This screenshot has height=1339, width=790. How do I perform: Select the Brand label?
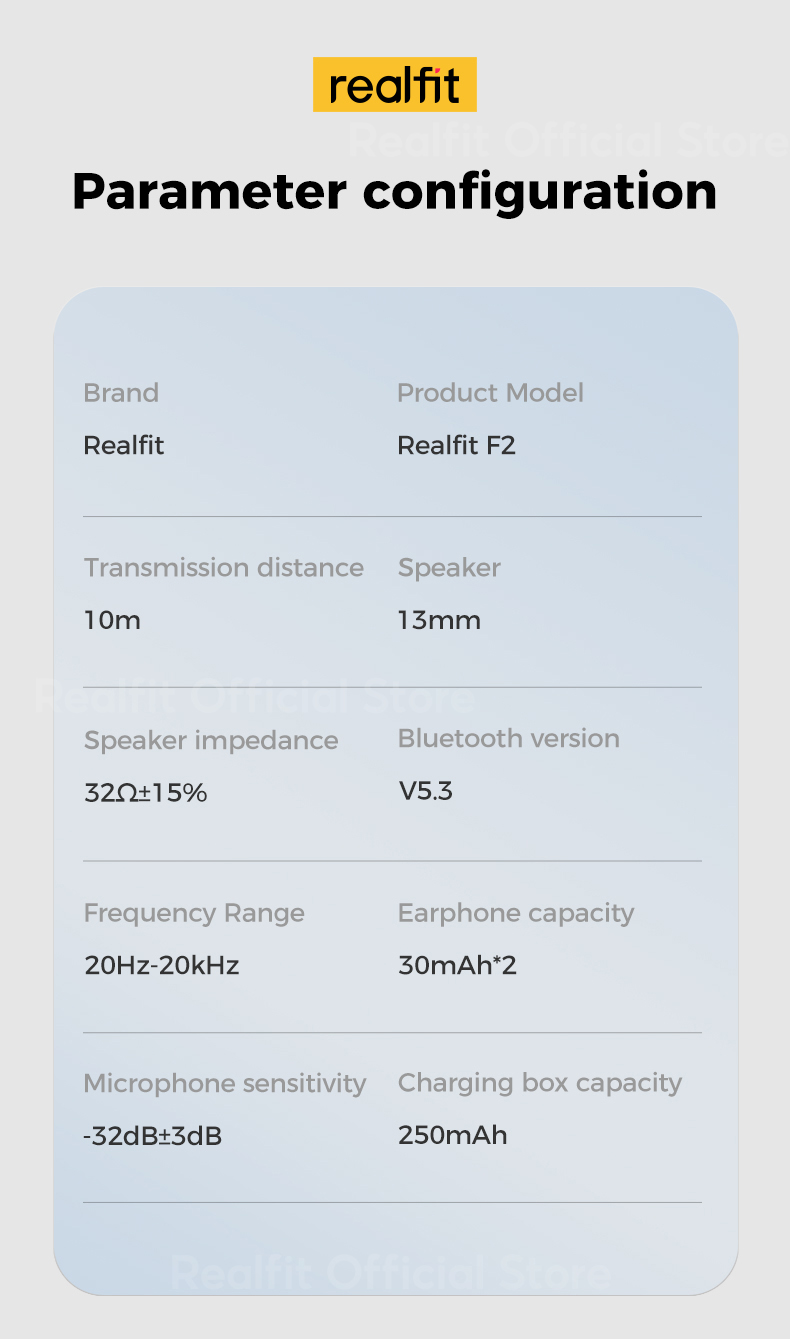tap(121, 393)
